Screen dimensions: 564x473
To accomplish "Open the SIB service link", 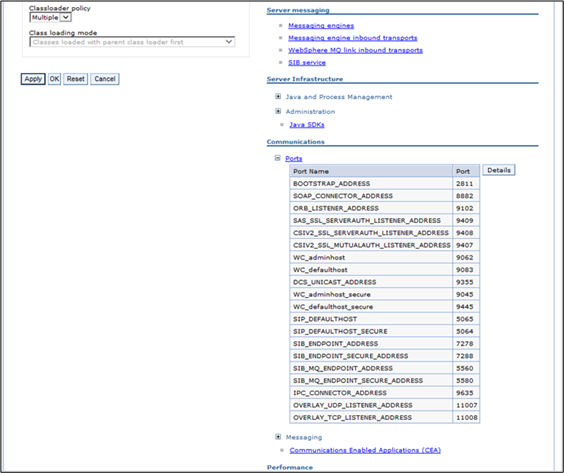I will tap(307, 62).
